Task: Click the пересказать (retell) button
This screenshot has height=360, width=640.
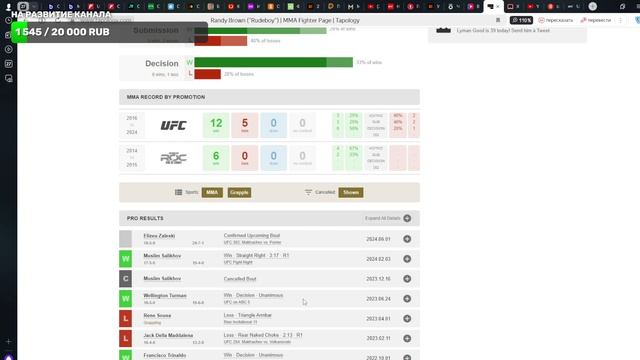Action: (556, 20)
